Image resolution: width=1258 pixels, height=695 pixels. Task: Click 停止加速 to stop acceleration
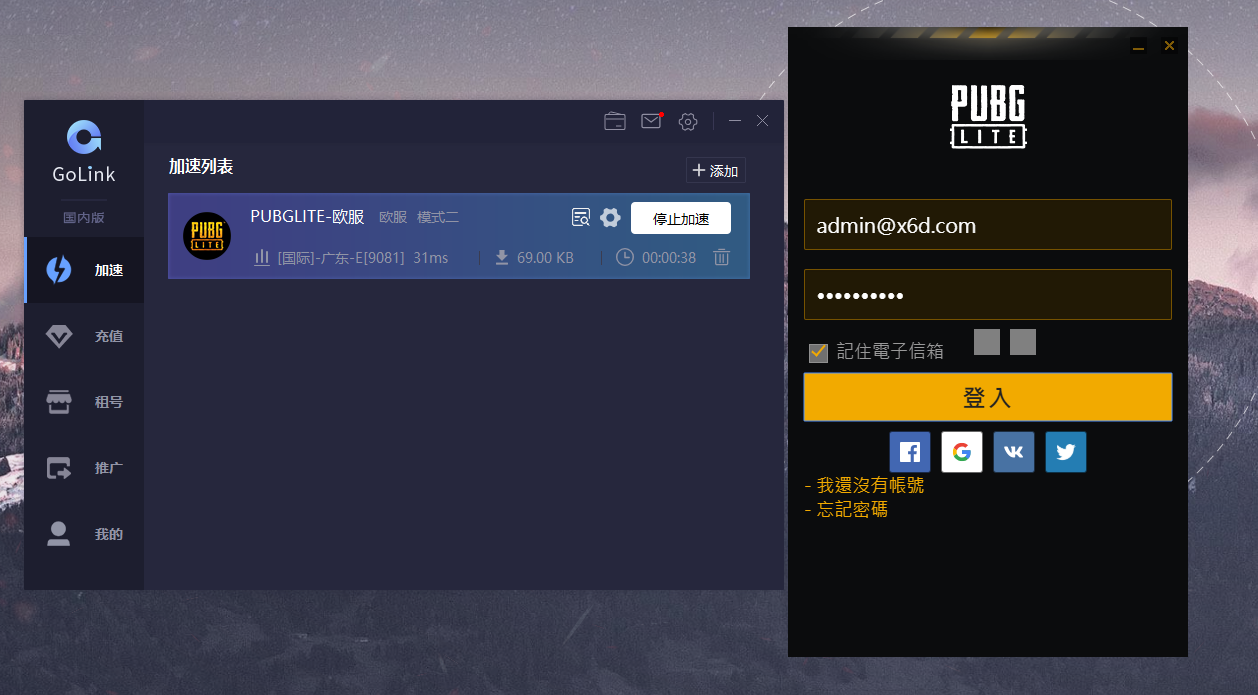pos(680,217)
